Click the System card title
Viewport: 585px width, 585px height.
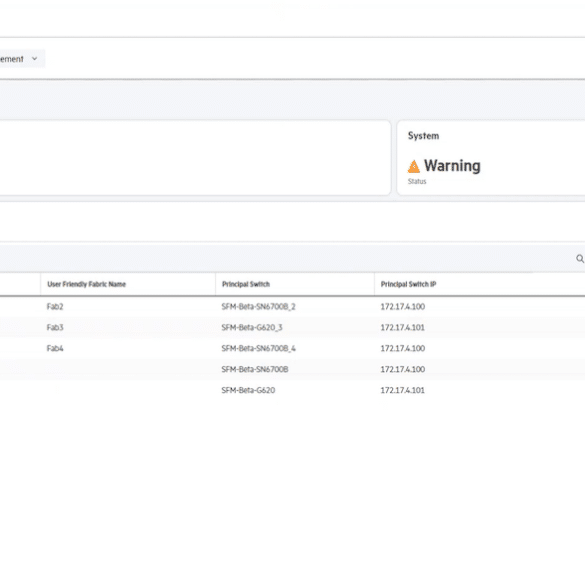click(x=423, y=136)
